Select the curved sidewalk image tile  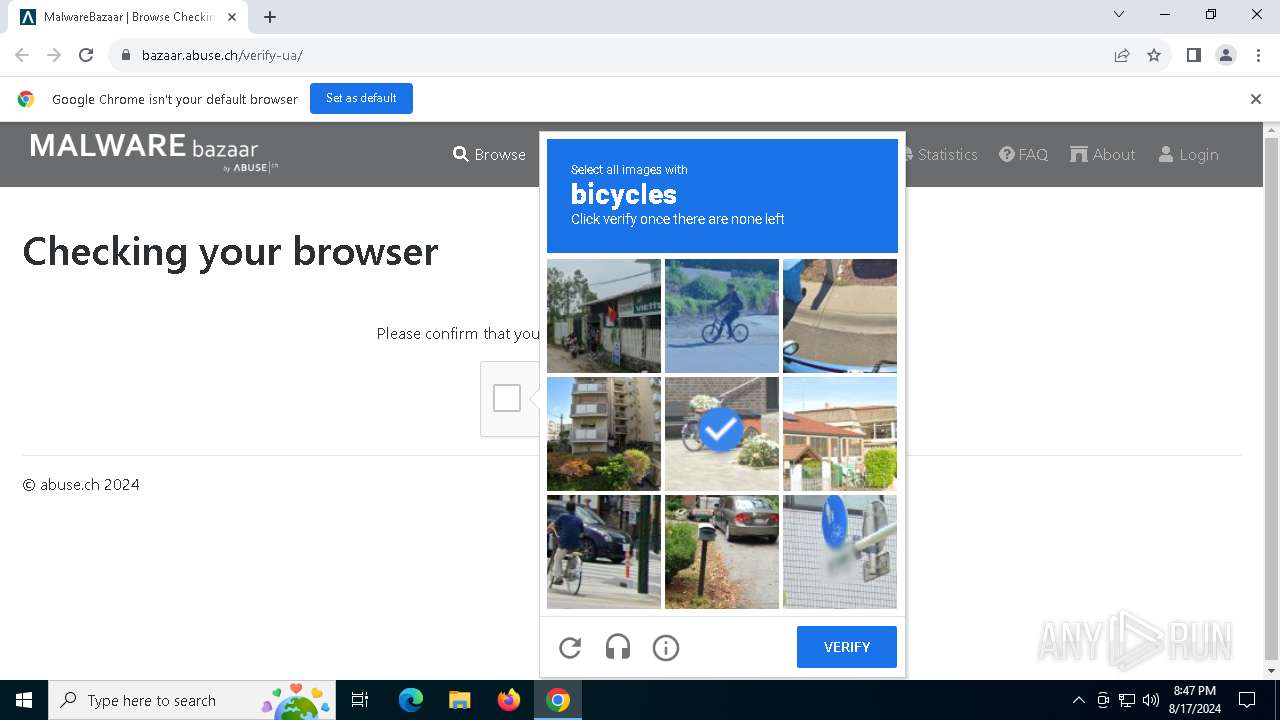[840, 316]
